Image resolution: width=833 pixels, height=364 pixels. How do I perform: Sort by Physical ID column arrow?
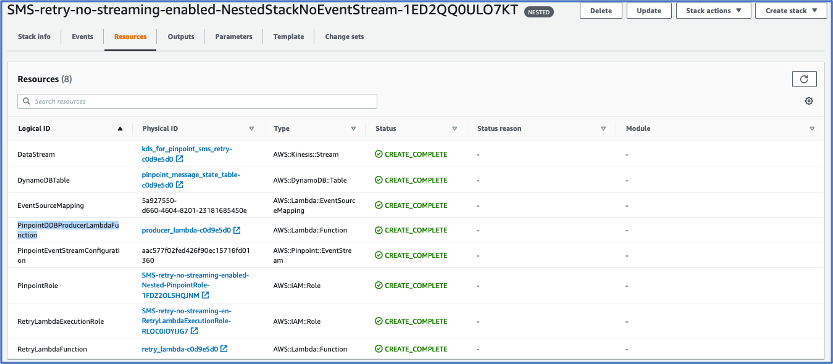click(x=251, y=129)
